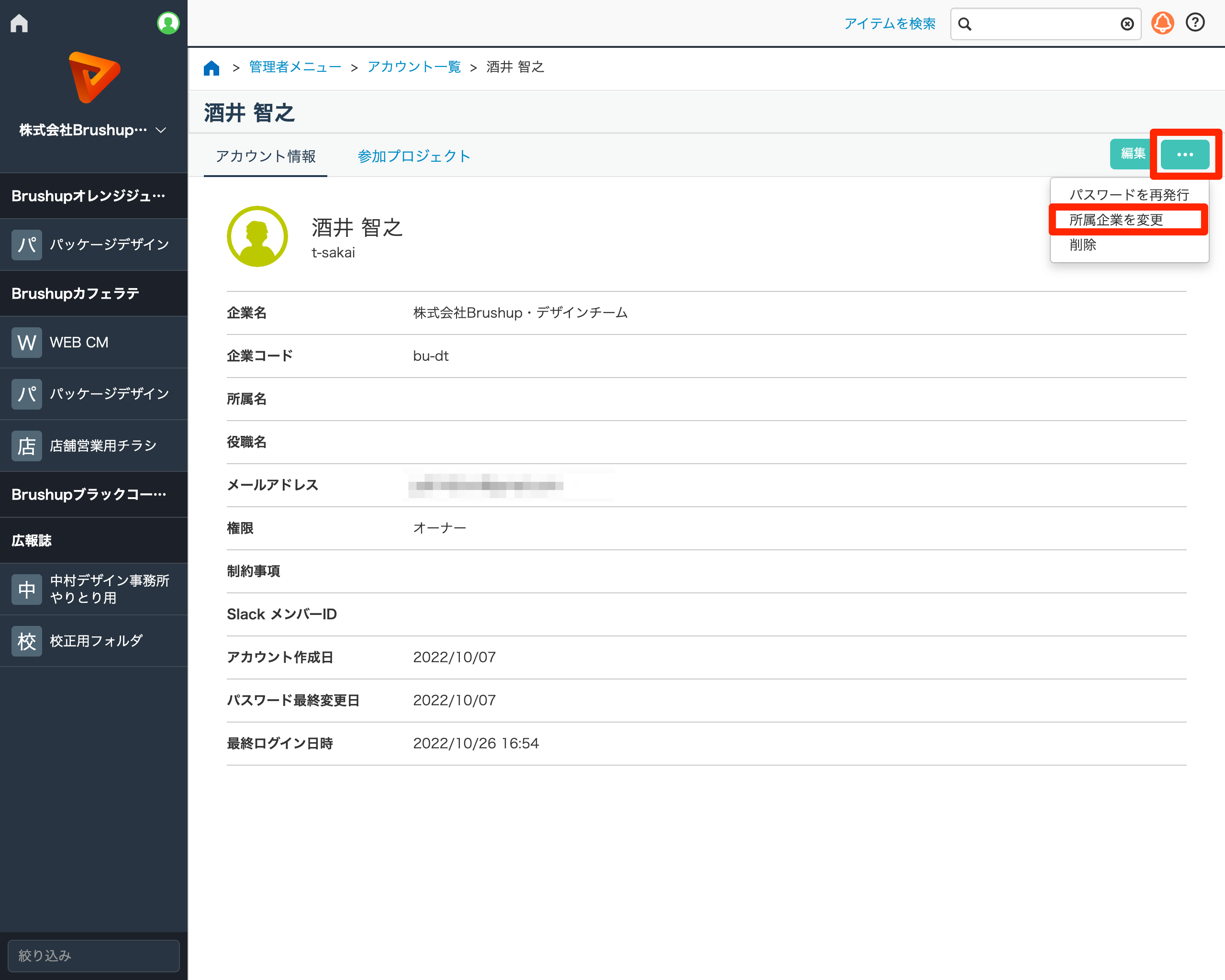Click the パスワード最終変更日 date value

click(x=455, y=701)
